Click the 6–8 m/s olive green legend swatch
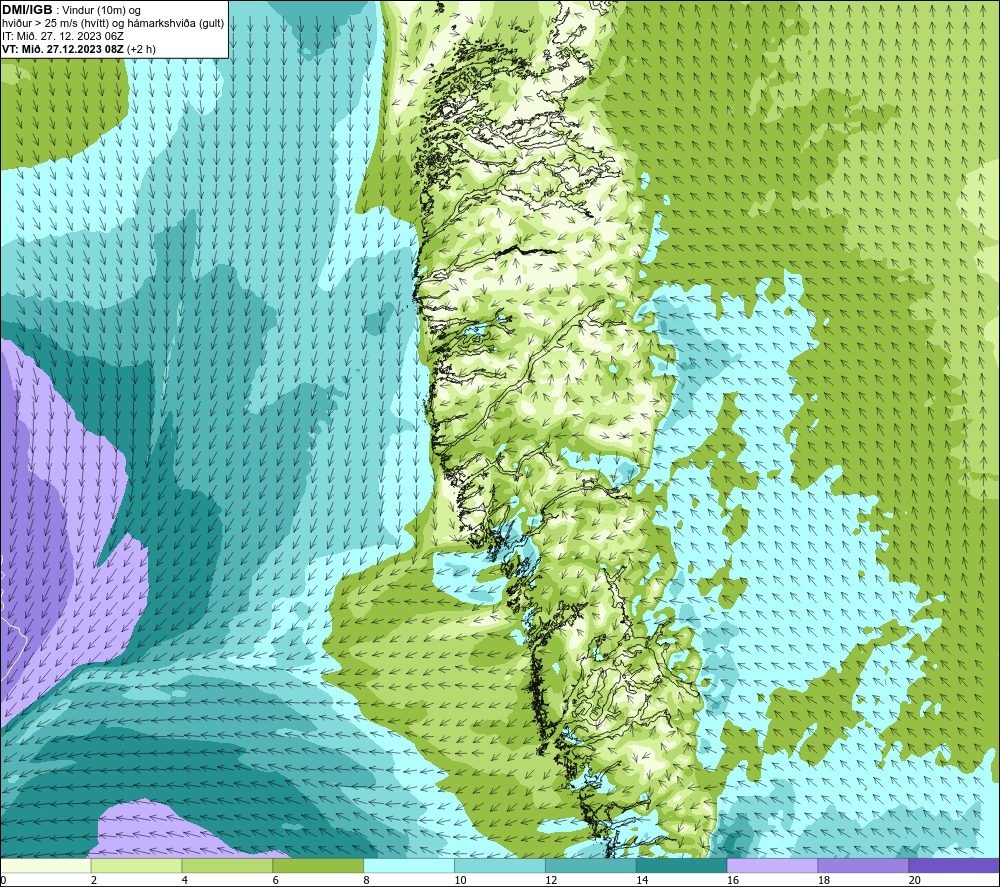Screen dimensions: 1000x887 click(x=318, y=865)
